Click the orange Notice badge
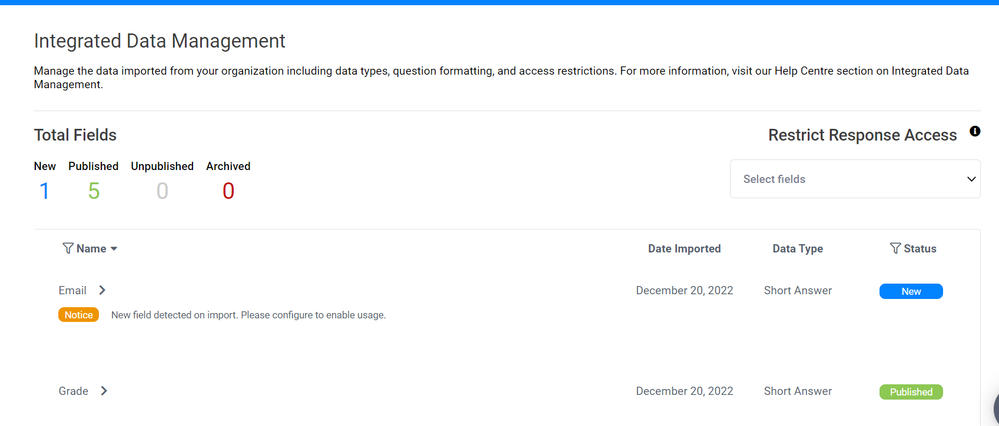The image size is (999, 426). tap(78, 315)
